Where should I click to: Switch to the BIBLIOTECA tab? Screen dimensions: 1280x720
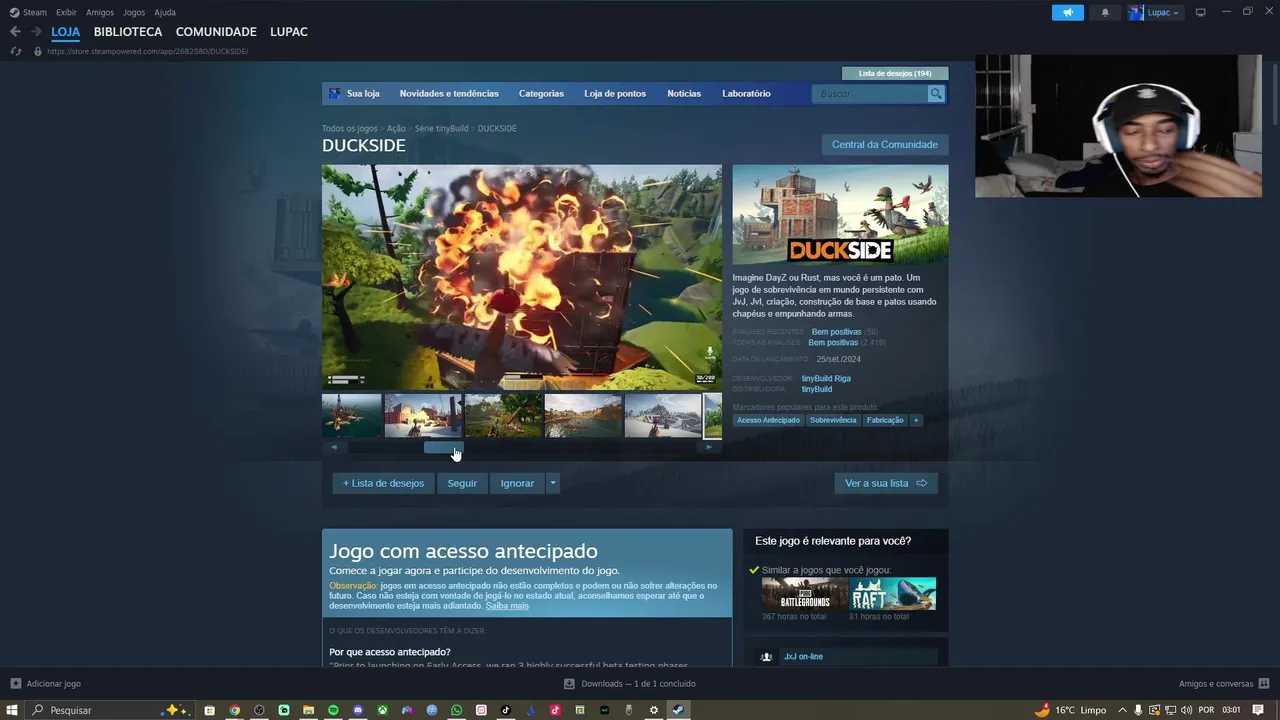[128, 32]
